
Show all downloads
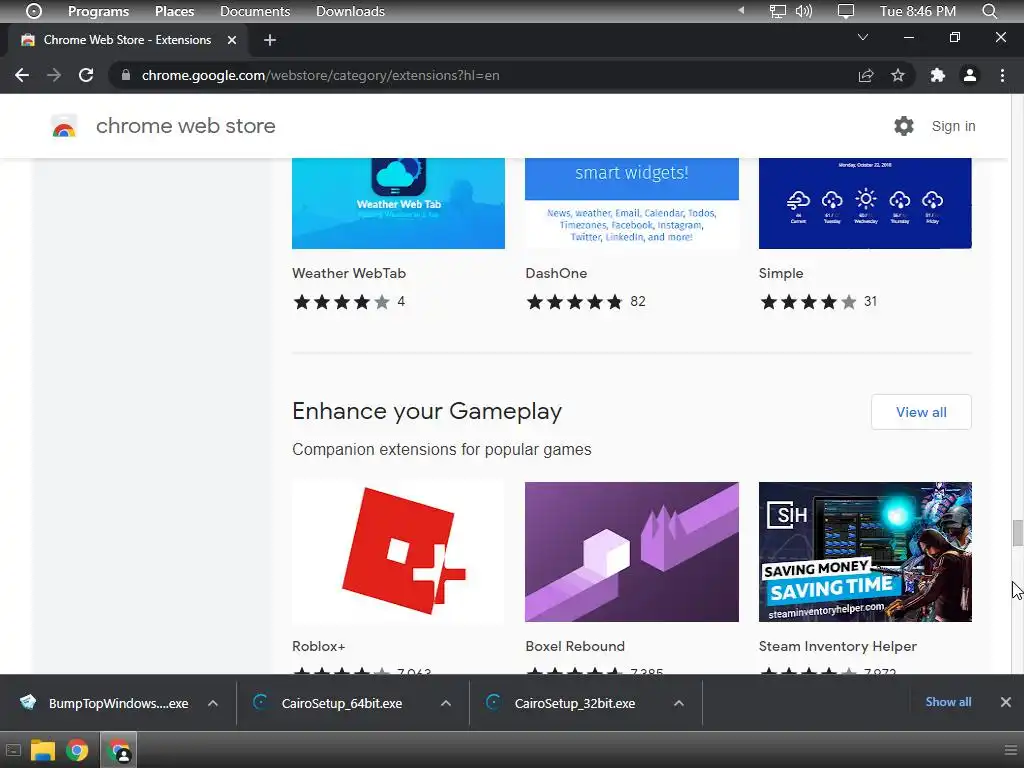[x=948, y=702]
